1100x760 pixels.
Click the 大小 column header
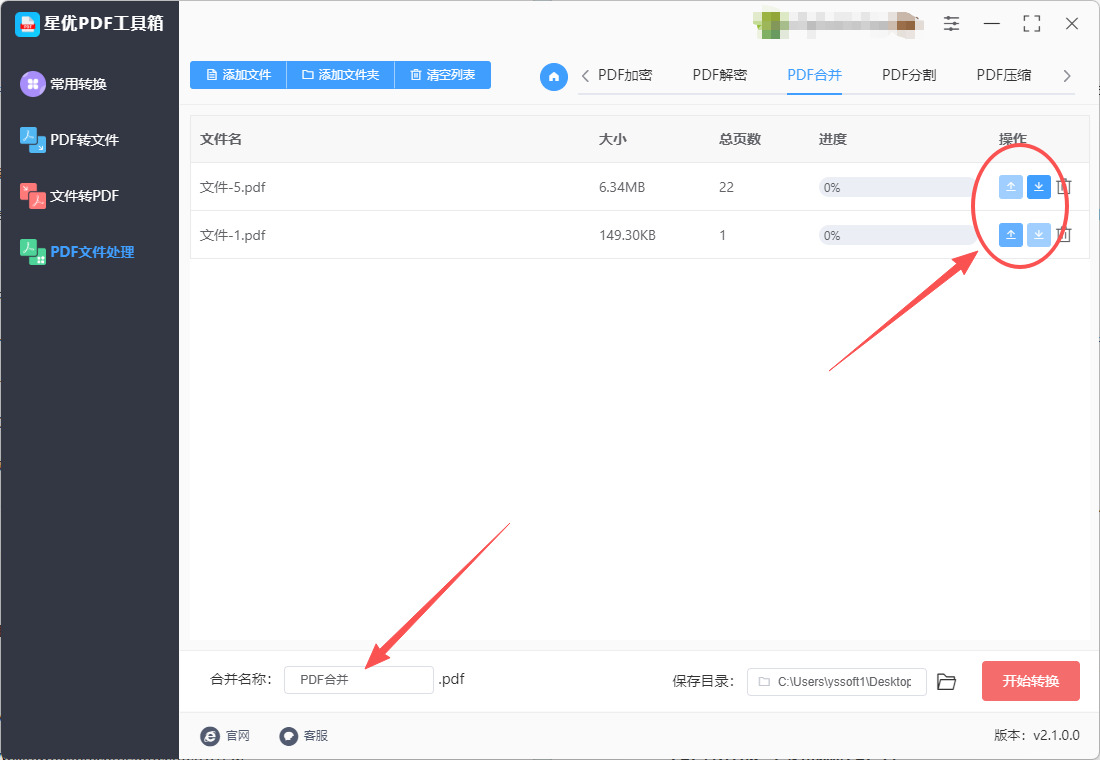tap(612, 139)
